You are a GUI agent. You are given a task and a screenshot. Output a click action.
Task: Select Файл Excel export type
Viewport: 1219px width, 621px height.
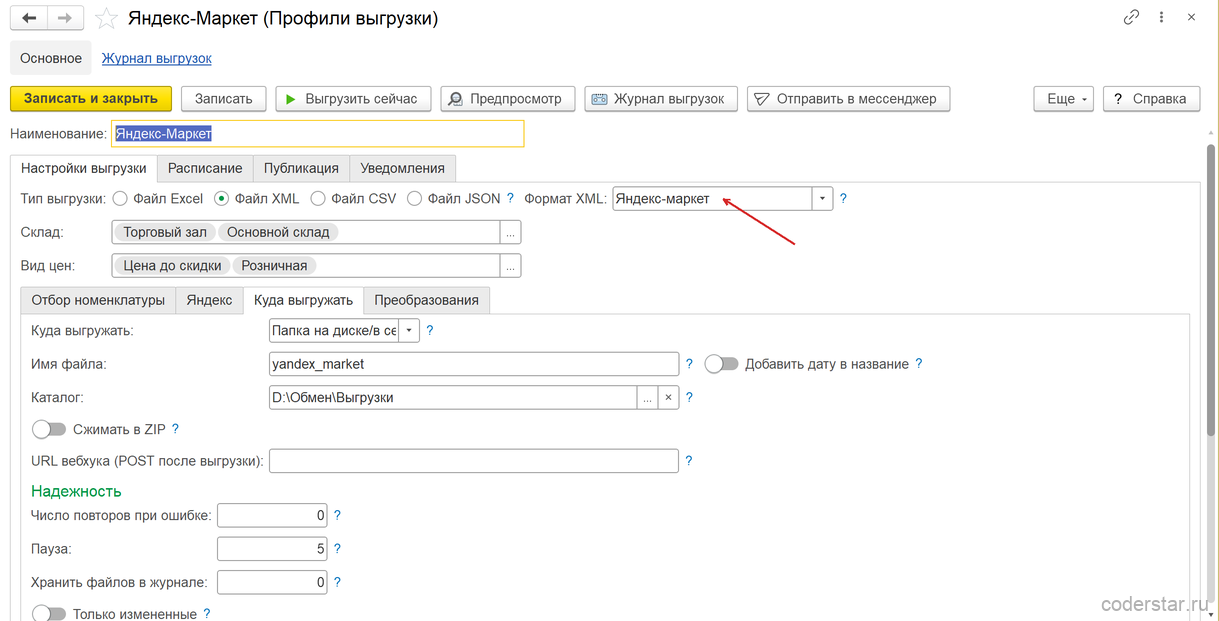click(120, 198)
